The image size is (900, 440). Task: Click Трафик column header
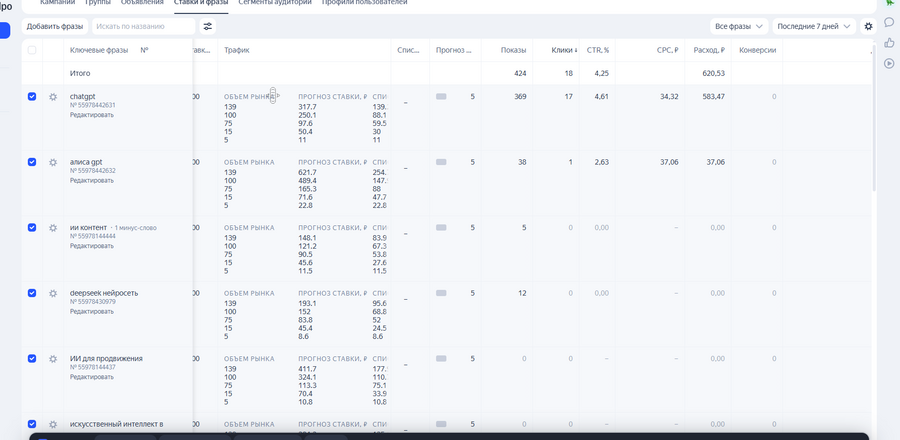[236, 50]
